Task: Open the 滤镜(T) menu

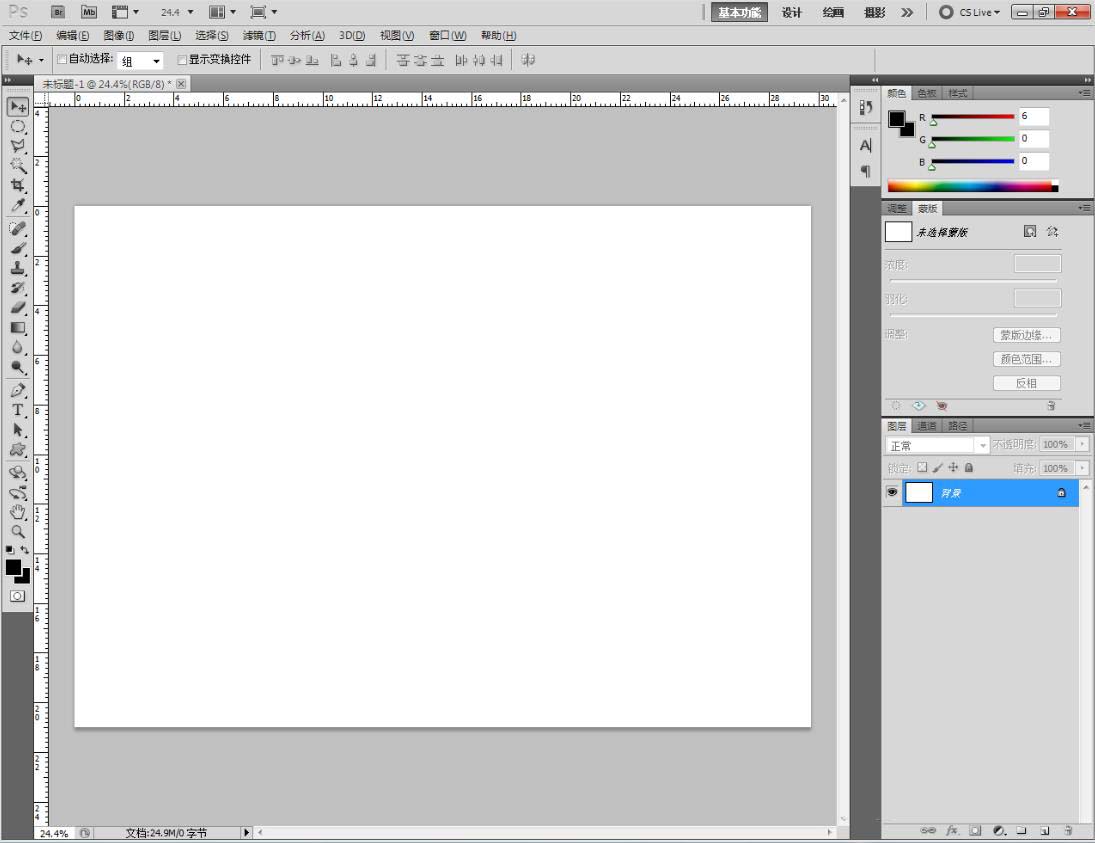Action: coord(259,36)
